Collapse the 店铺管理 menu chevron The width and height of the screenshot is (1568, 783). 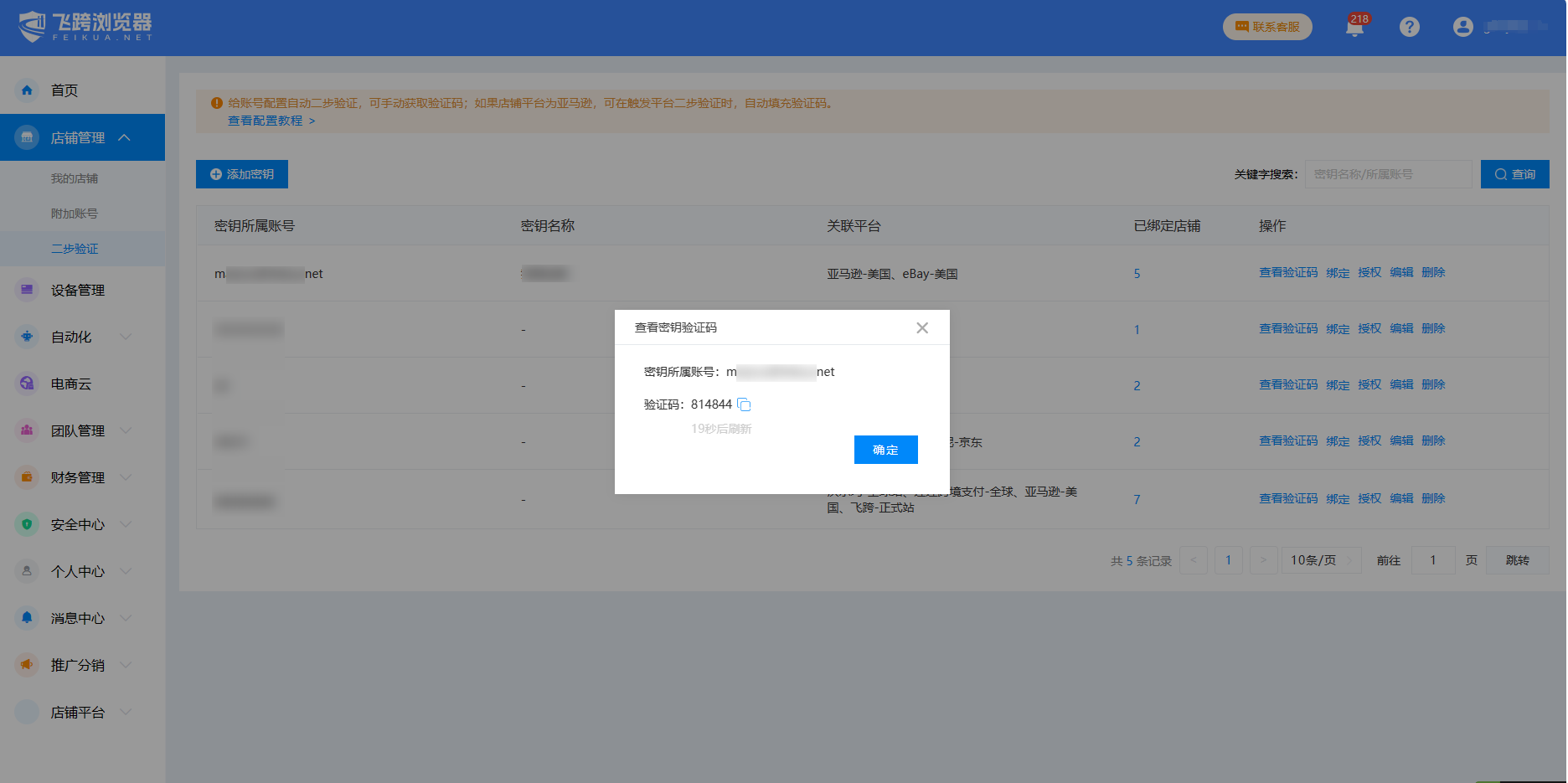click(x=125, y=137)
